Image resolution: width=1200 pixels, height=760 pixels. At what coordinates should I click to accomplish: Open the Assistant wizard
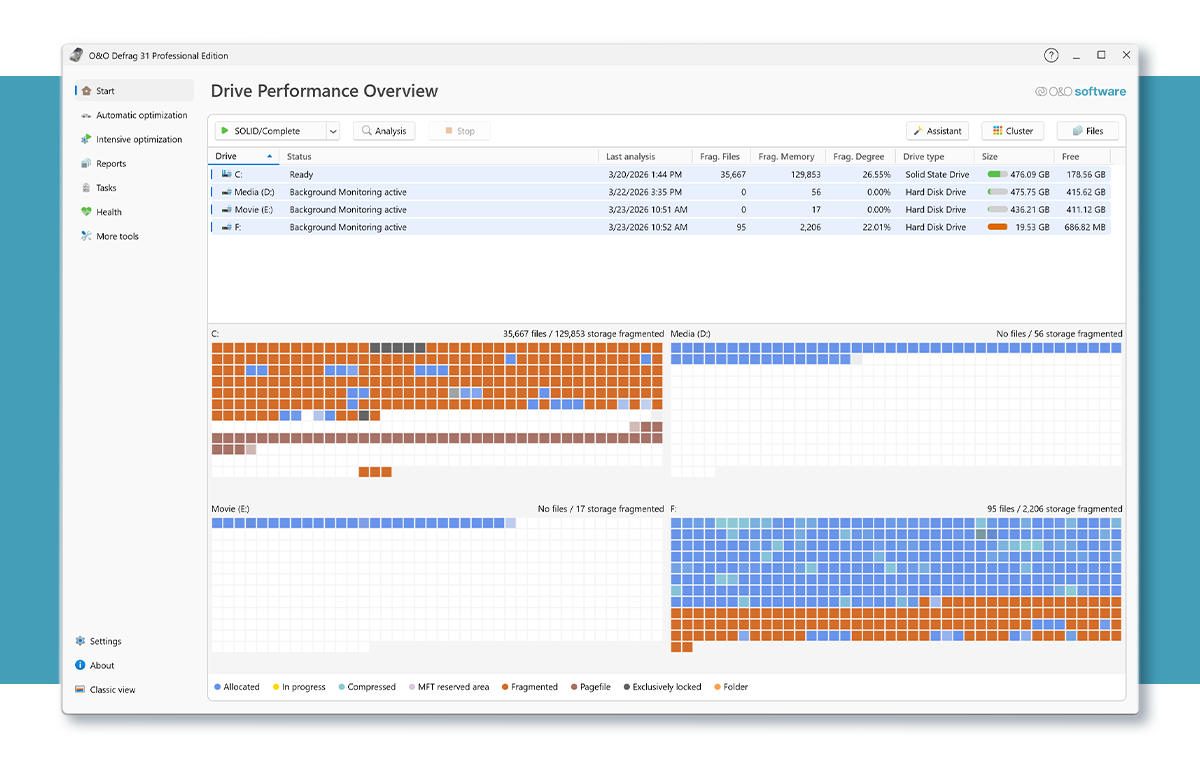938,131
